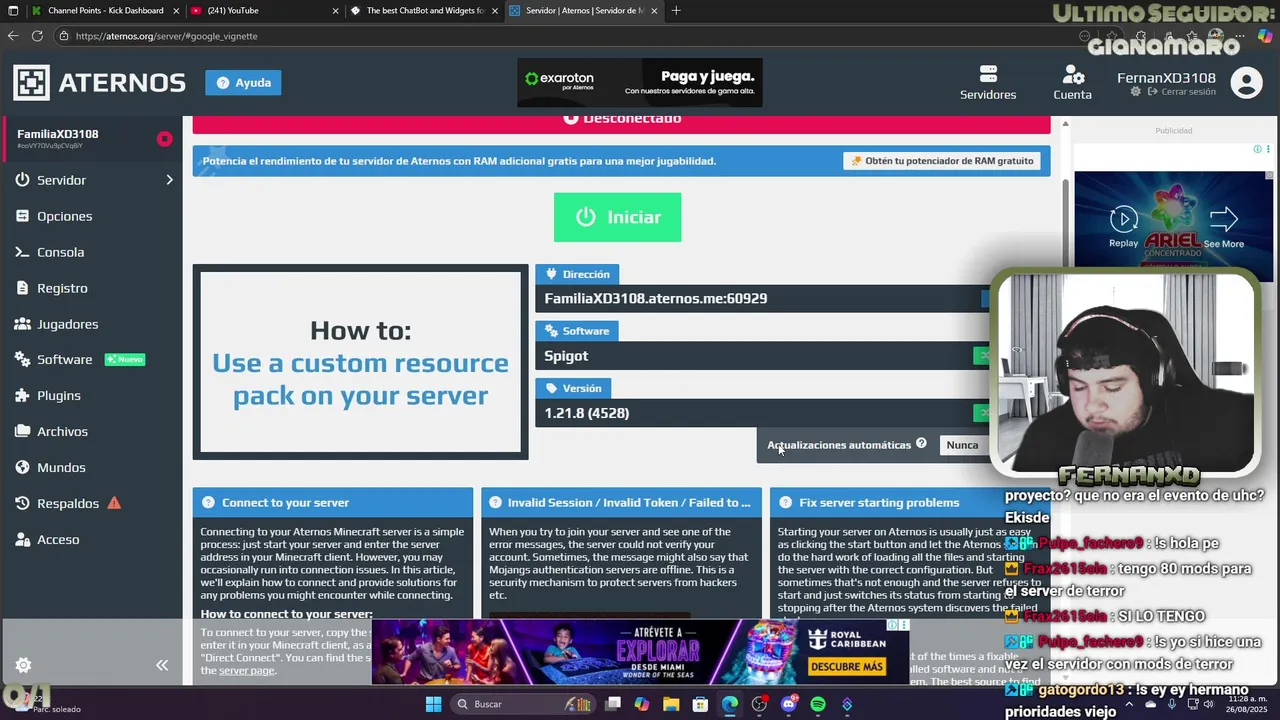Open Microsoft Store from taskbar
Screen dimensions: 1280x720
[701, 704]
